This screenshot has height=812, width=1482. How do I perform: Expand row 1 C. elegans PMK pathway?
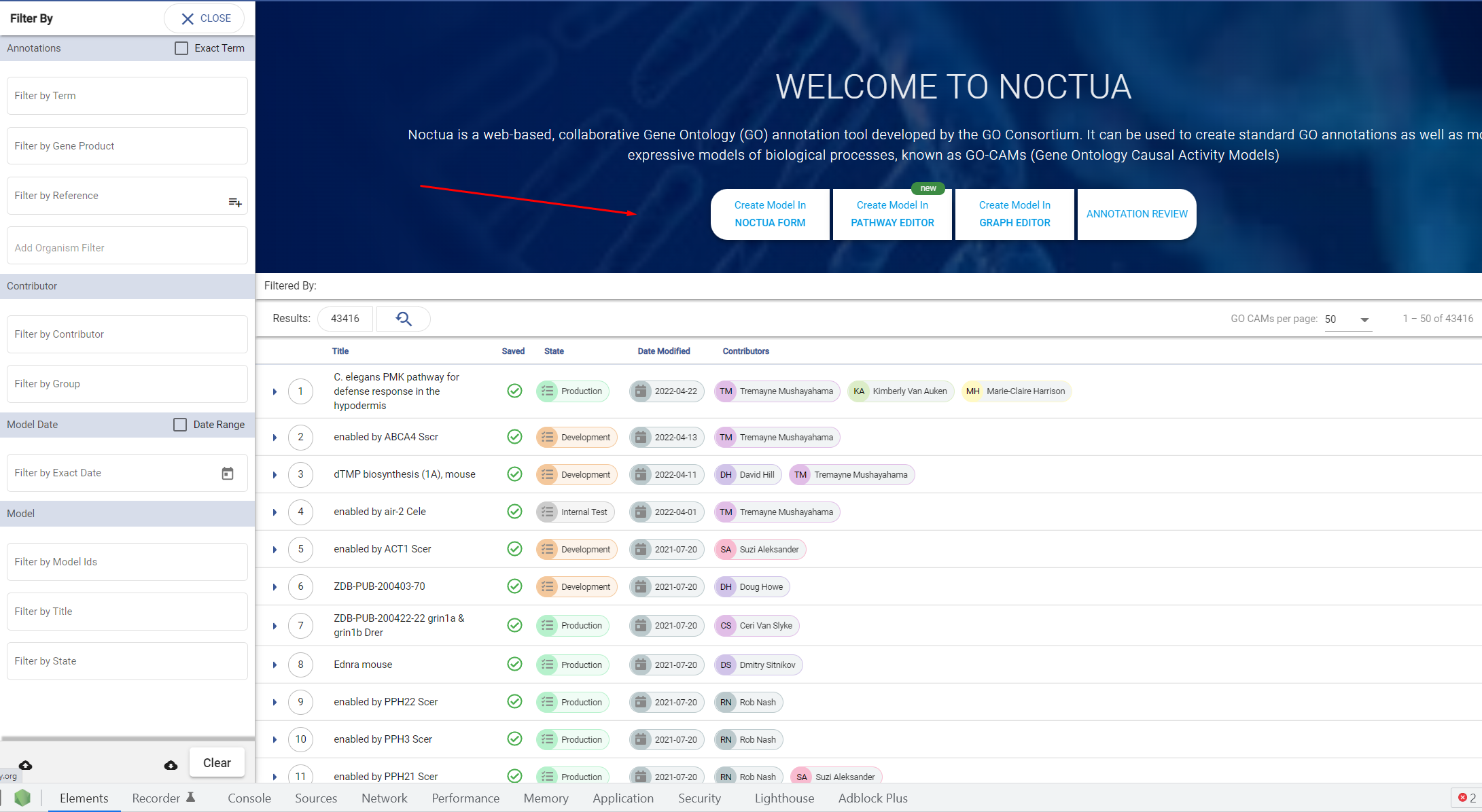click(x=275, y=391)
